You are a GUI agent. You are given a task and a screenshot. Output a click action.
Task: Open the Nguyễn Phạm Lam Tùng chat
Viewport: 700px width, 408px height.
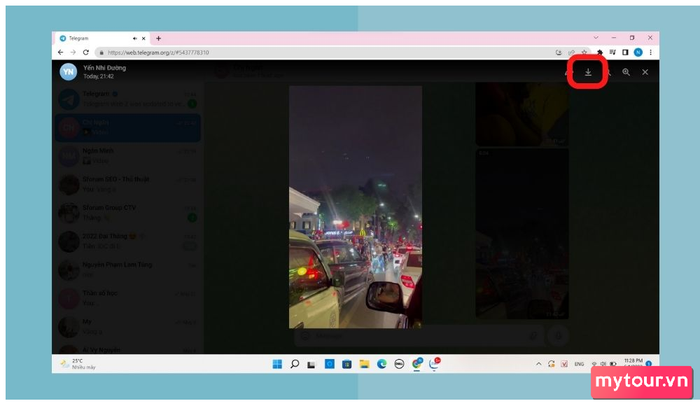click(x=128, y=270)
